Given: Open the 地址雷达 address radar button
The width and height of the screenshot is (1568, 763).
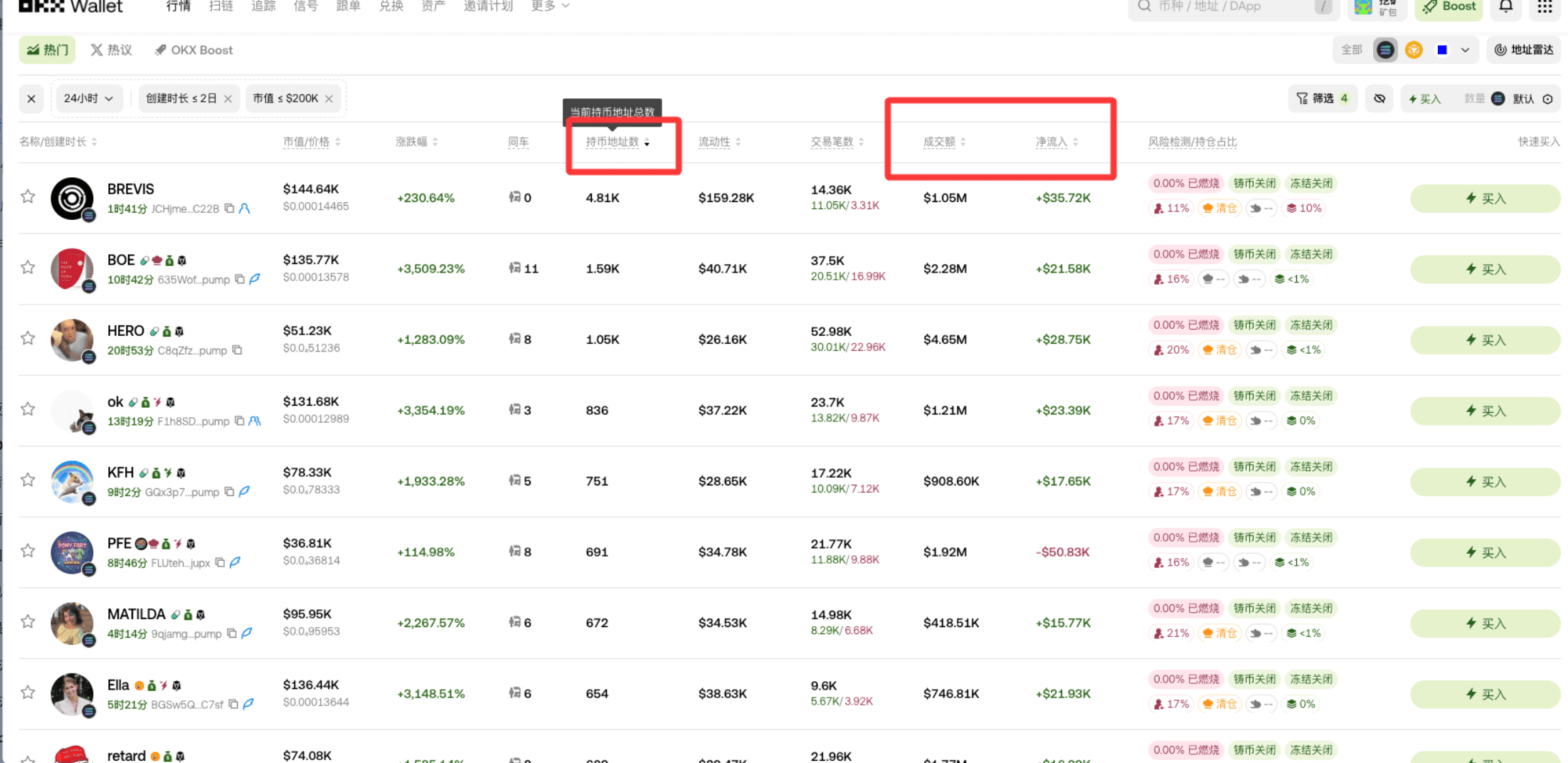Looking at the screenshot, I should pos(1523,50).
